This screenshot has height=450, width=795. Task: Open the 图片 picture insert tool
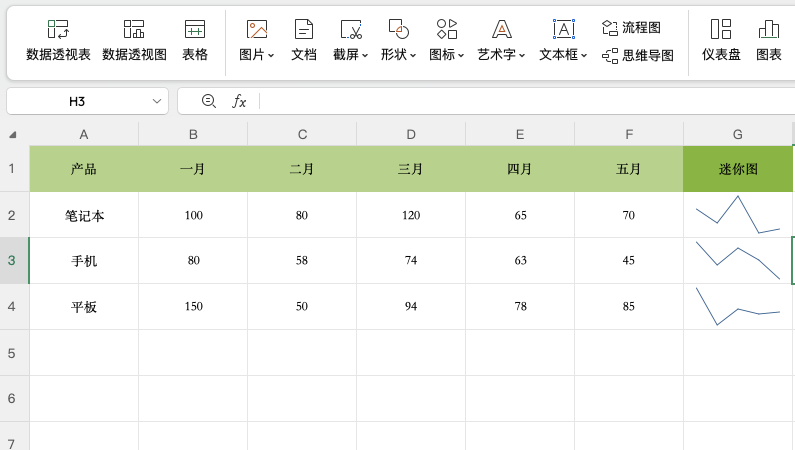point(257,41)
